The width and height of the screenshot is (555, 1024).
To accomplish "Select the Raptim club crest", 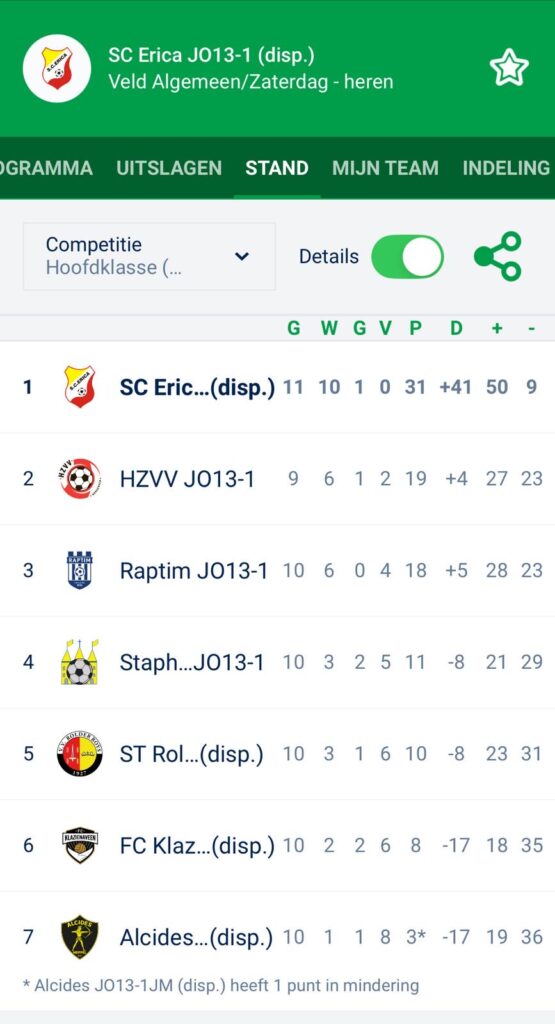I will (x=80, y=570).
